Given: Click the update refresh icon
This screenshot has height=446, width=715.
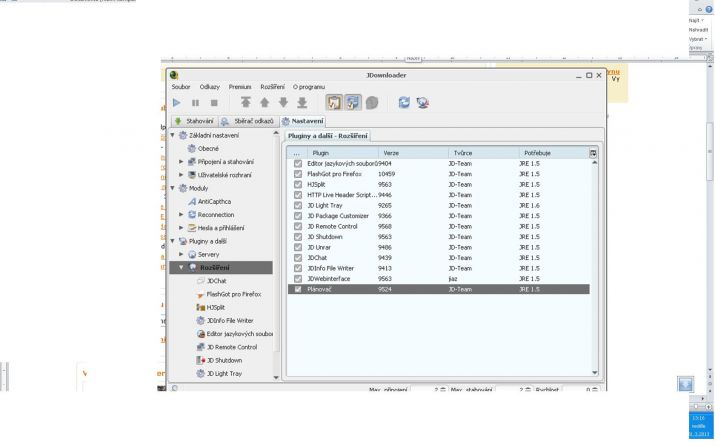Looking at the screenshot, I should 404,103.
